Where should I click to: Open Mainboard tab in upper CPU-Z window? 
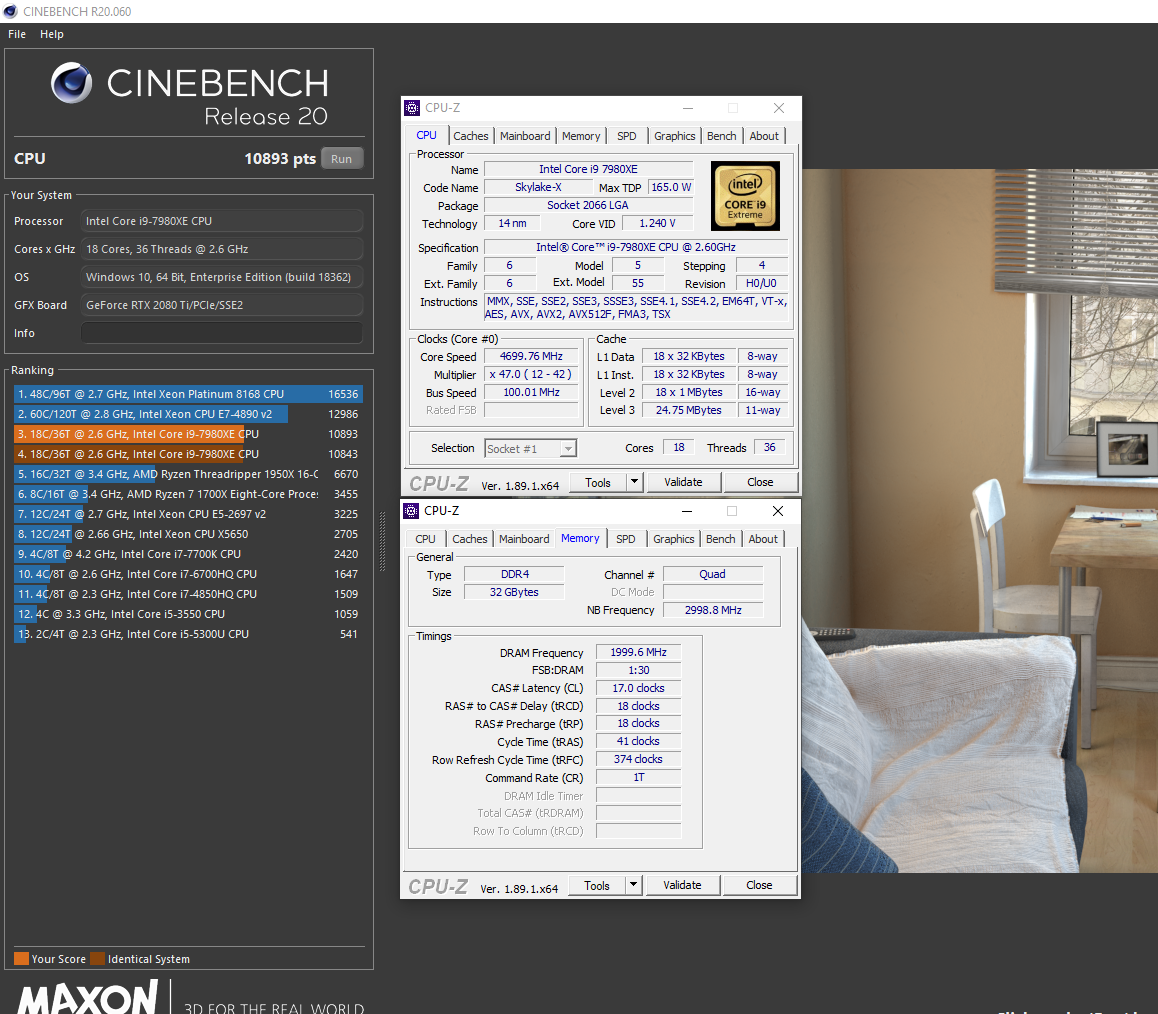(x=525, y=136)
